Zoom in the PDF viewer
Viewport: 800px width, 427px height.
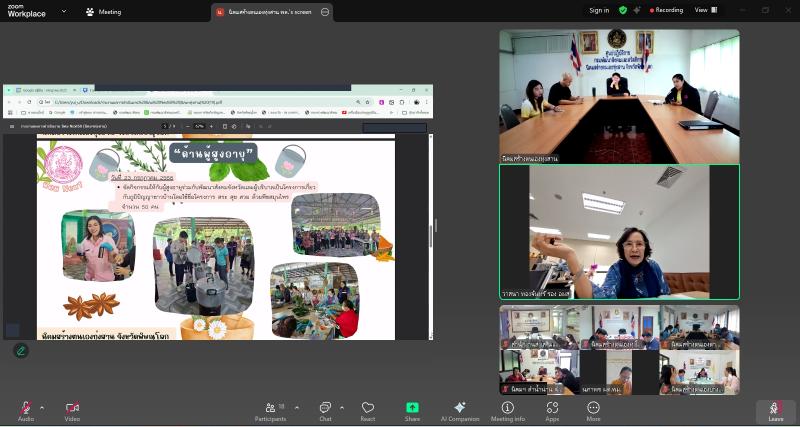[211, 126]
